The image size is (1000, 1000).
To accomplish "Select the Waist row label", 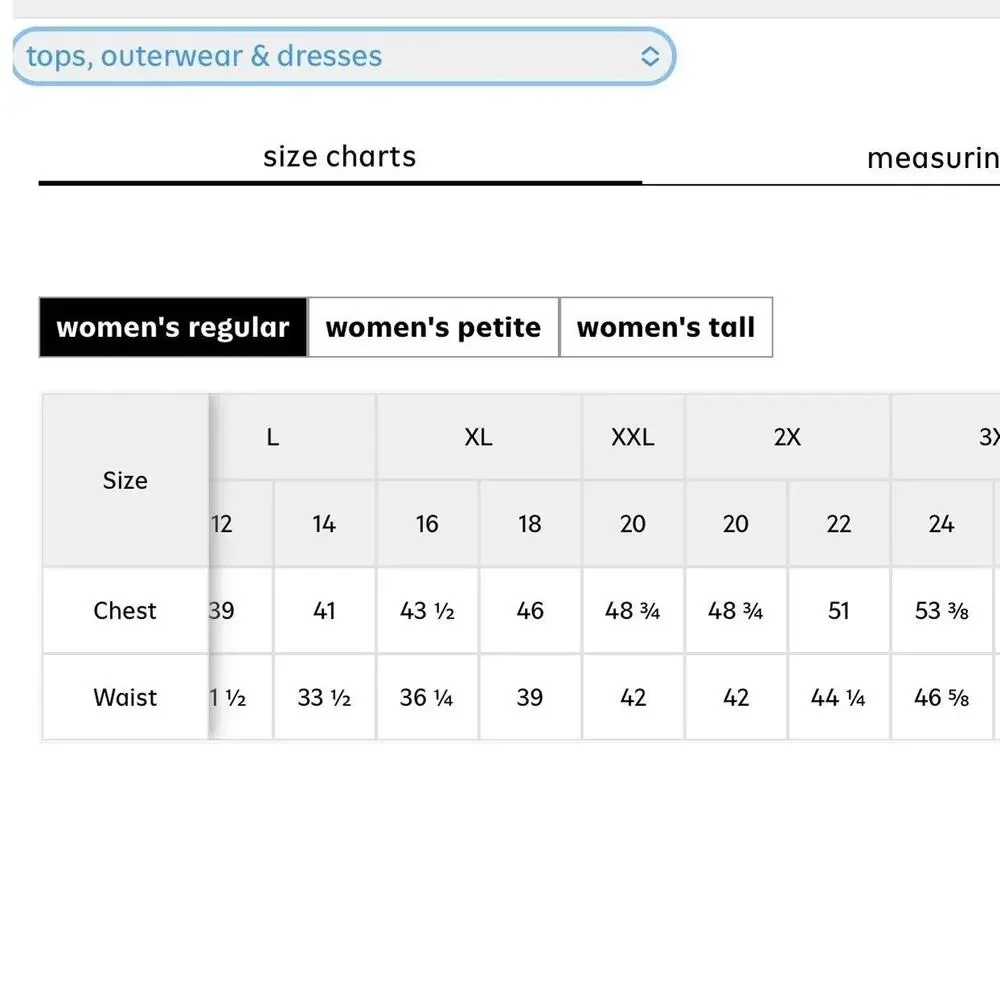I will pyautogui.click(x=125, y=697).
